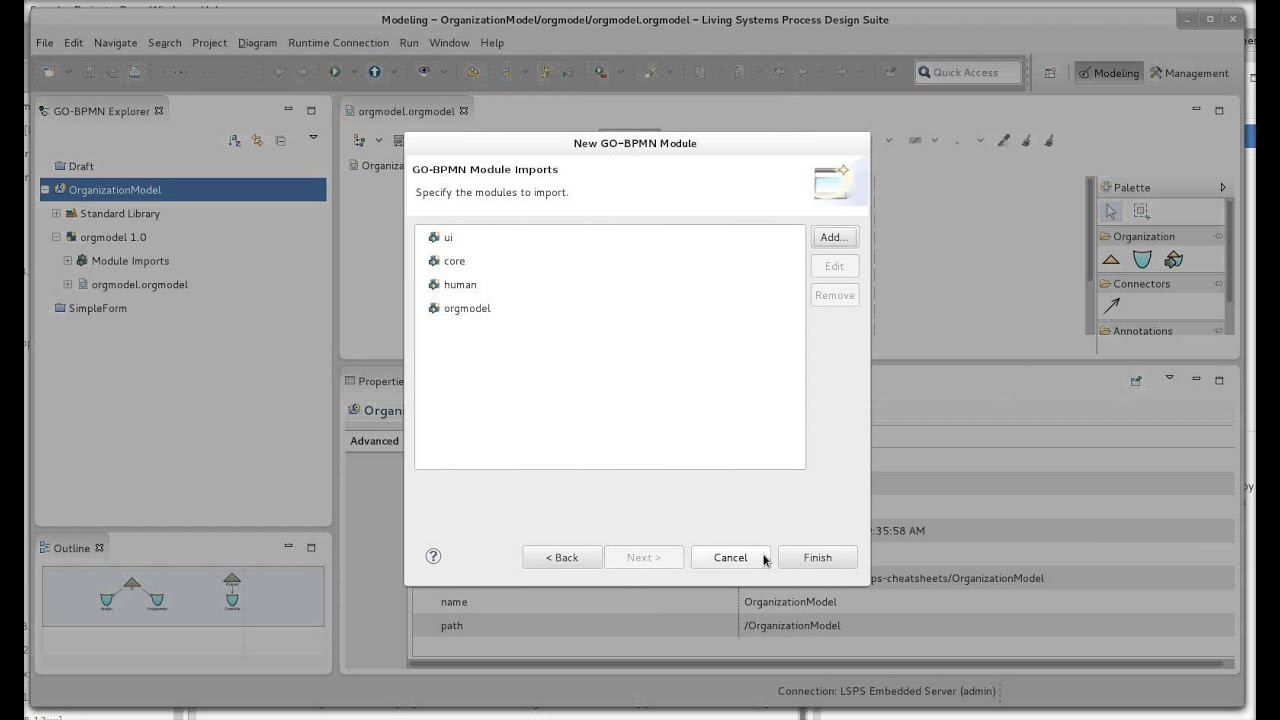Pick the cyan Role shape palette icon
Viewport: 1280px width, 720px height.
(x=1142, y=260)
